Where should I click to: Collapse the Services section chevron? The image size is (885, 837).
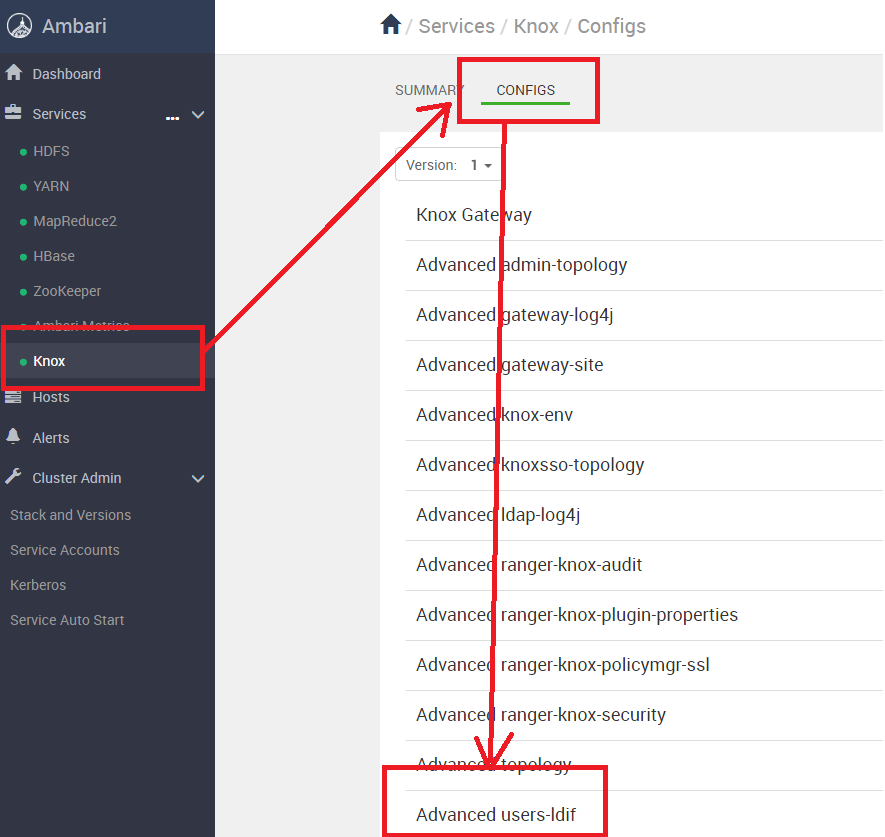pos(198,115)
